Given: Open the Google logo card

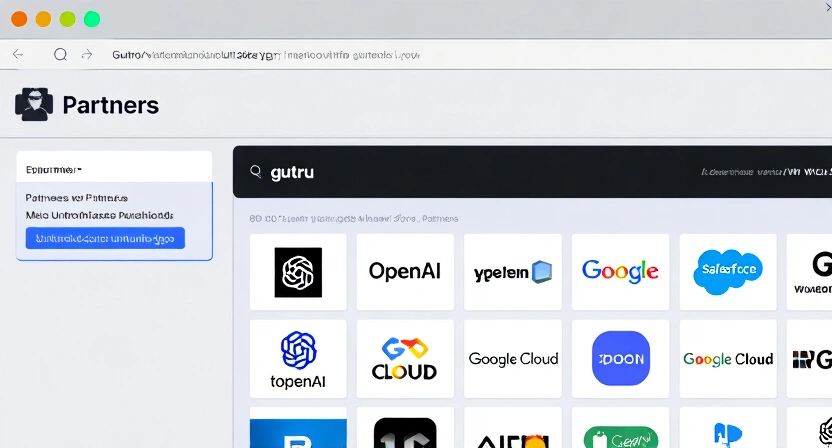Looking at the screenshot, I should [x=620, y=272].
